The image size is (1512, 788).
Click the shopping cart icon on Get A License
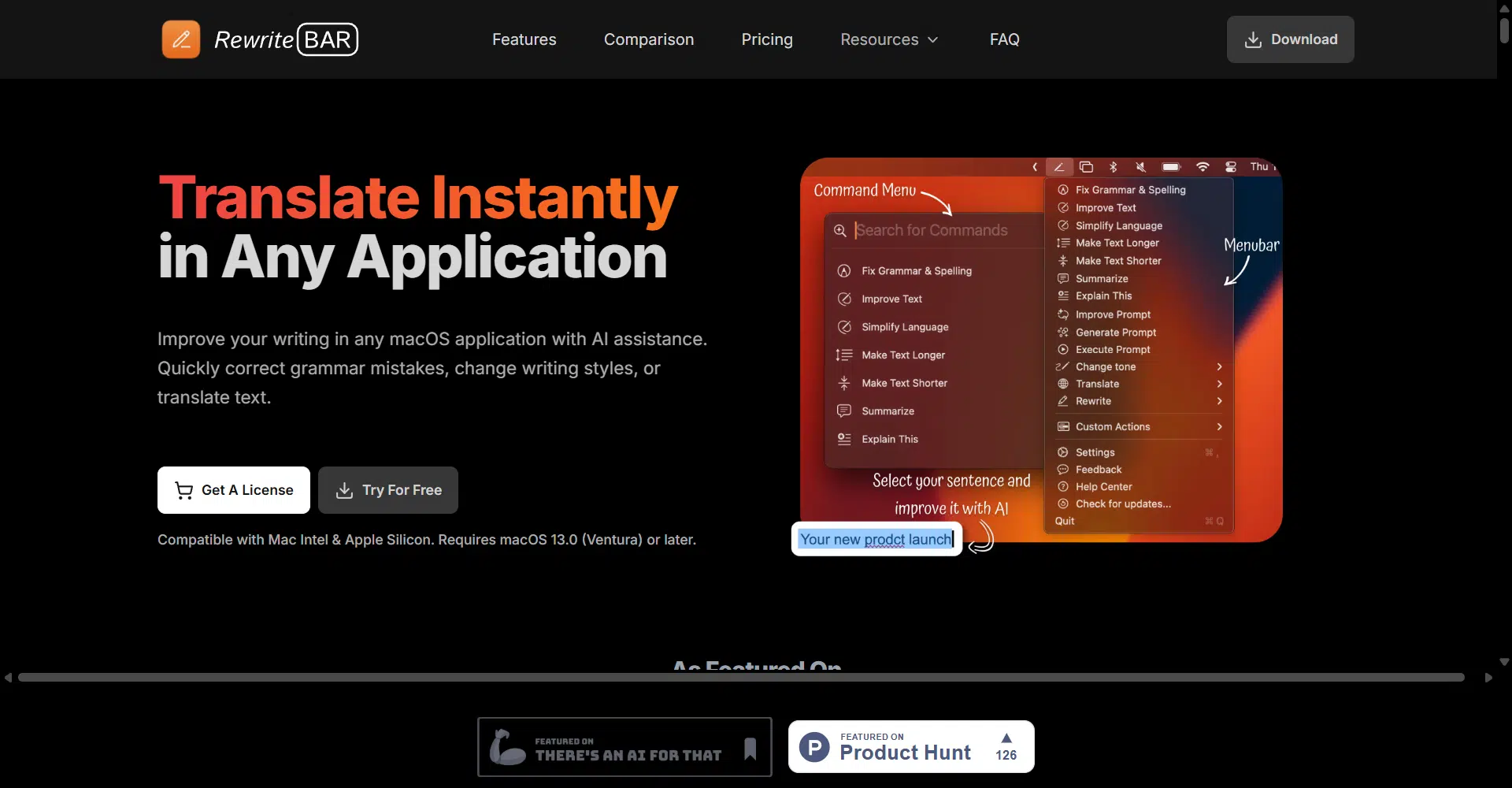click(183, 491)
